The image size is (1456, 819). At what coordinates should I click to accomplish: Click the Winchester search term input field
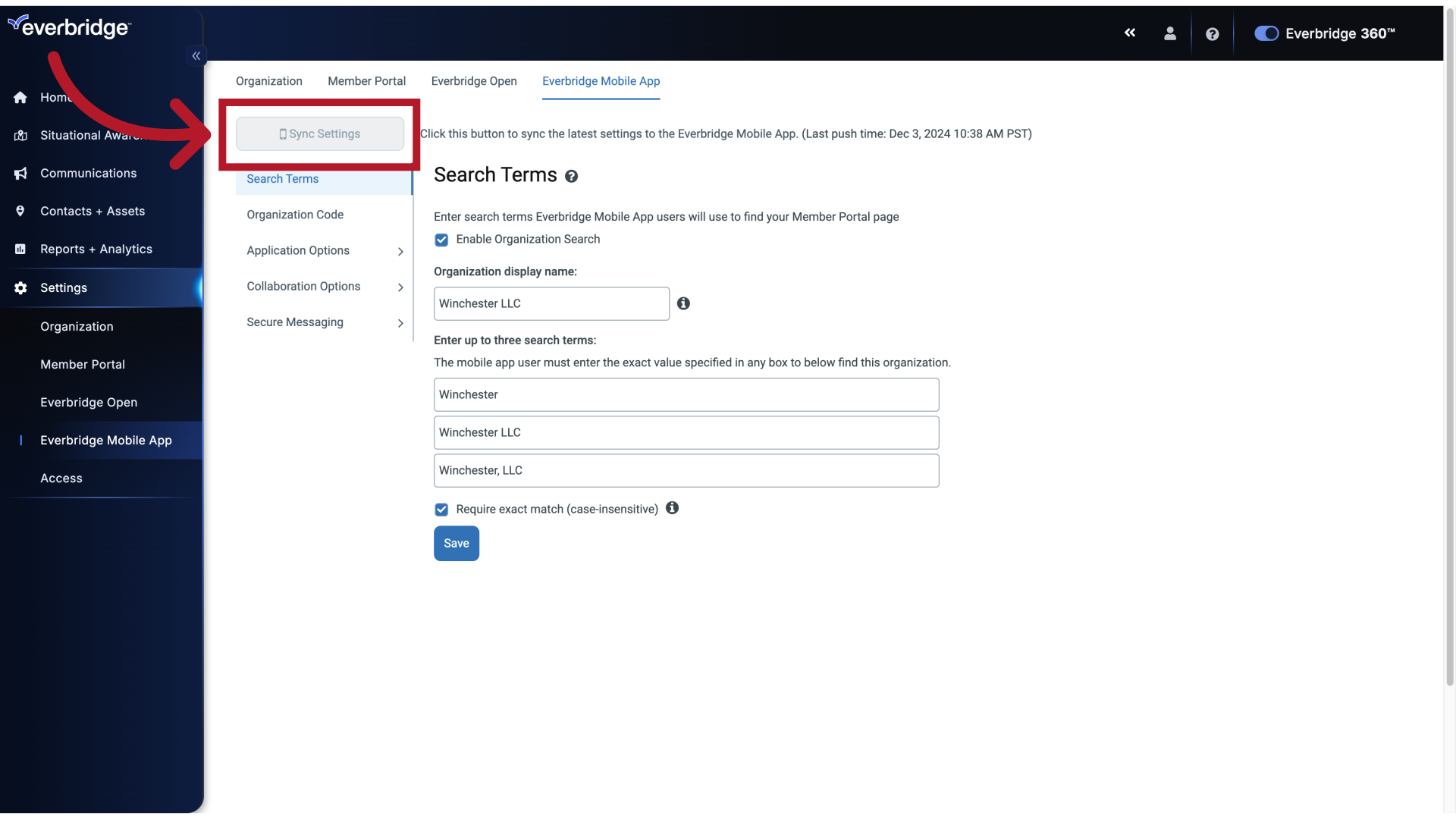tap(686, 394)
